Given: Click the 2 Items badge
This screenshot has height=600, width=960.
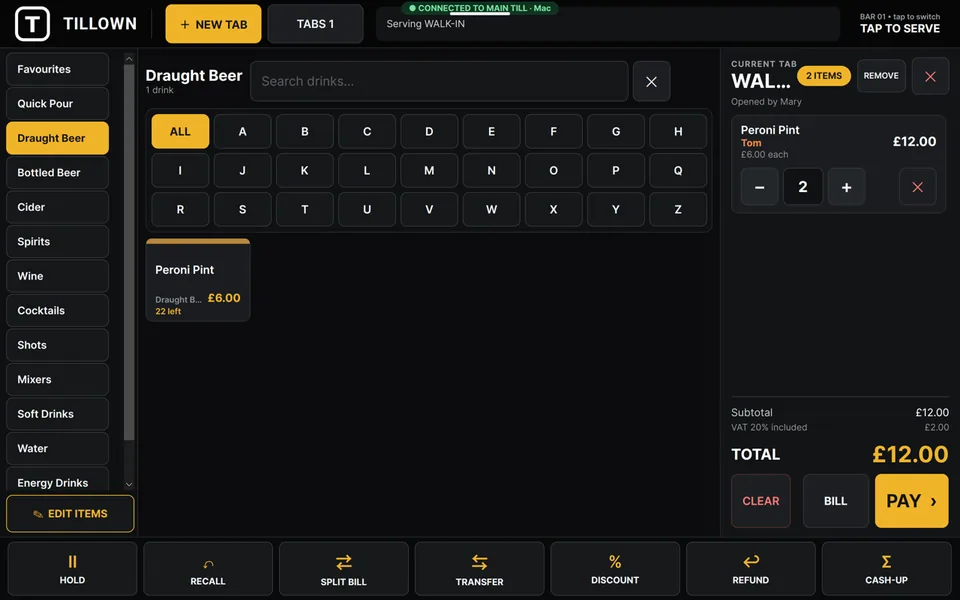Looking at the screenshot, I should coord(823,76).
